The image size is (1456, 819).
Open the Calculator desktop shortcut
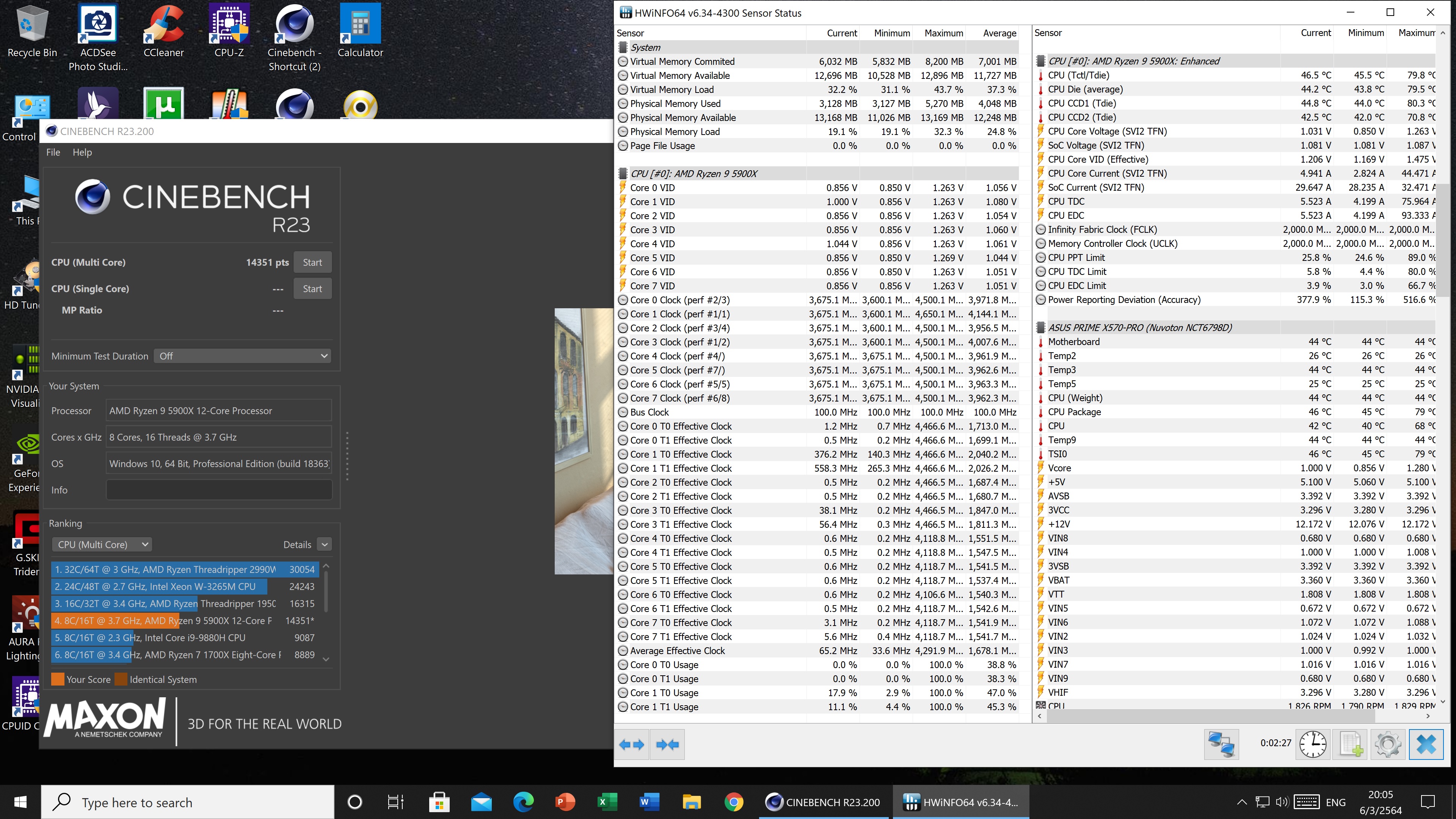[x=360, y=31]
